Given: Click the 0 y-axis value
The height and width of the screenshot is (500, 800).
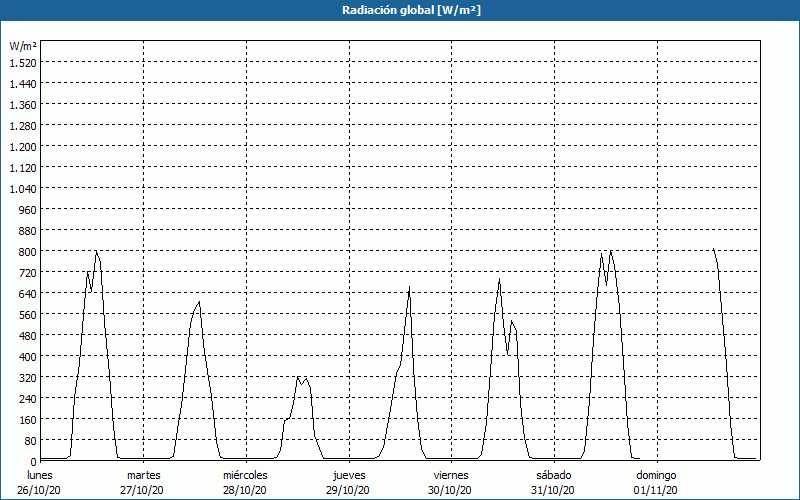Looking at the screenshot, I should click(x=34, y=462).
